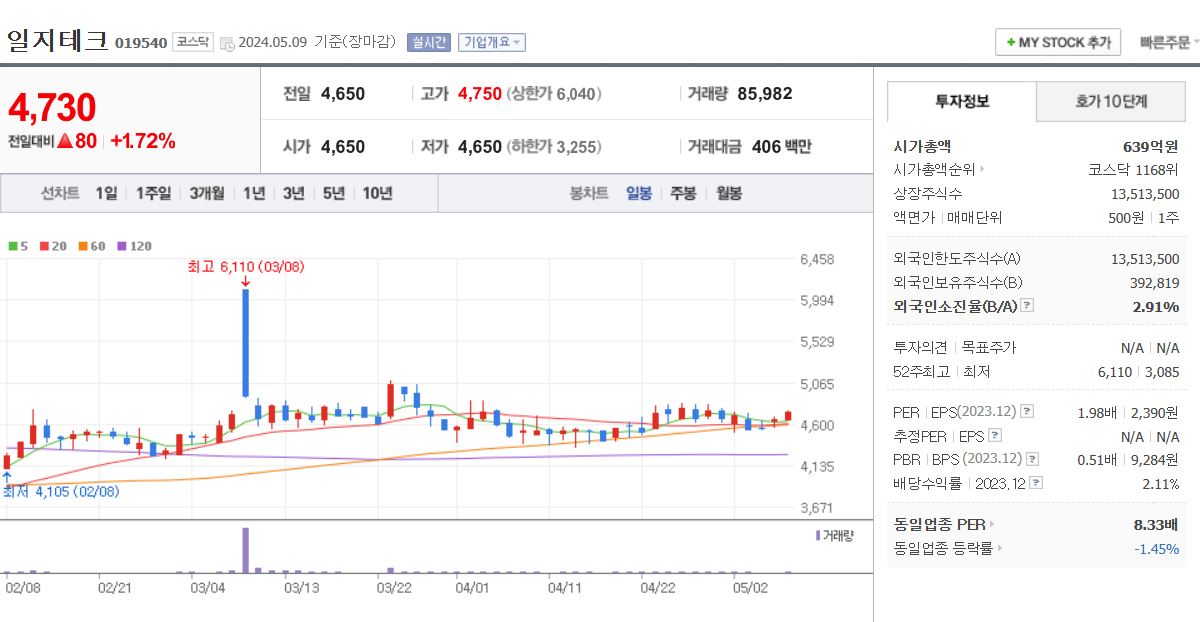Click the tall blue candle of 03/08

coord(245,343)
